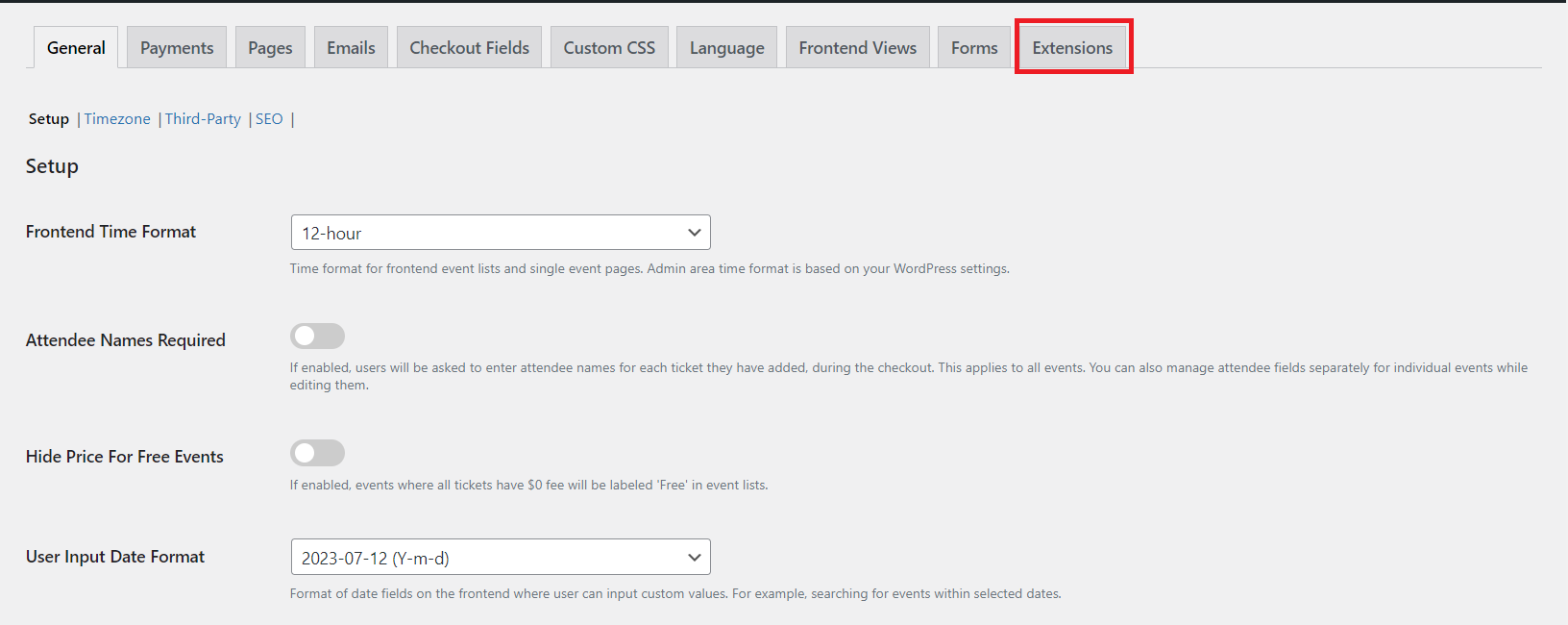The width and height of the screenshot is (1568, 625).
Task: Go to the SEO subsection link
Action: 269,119
